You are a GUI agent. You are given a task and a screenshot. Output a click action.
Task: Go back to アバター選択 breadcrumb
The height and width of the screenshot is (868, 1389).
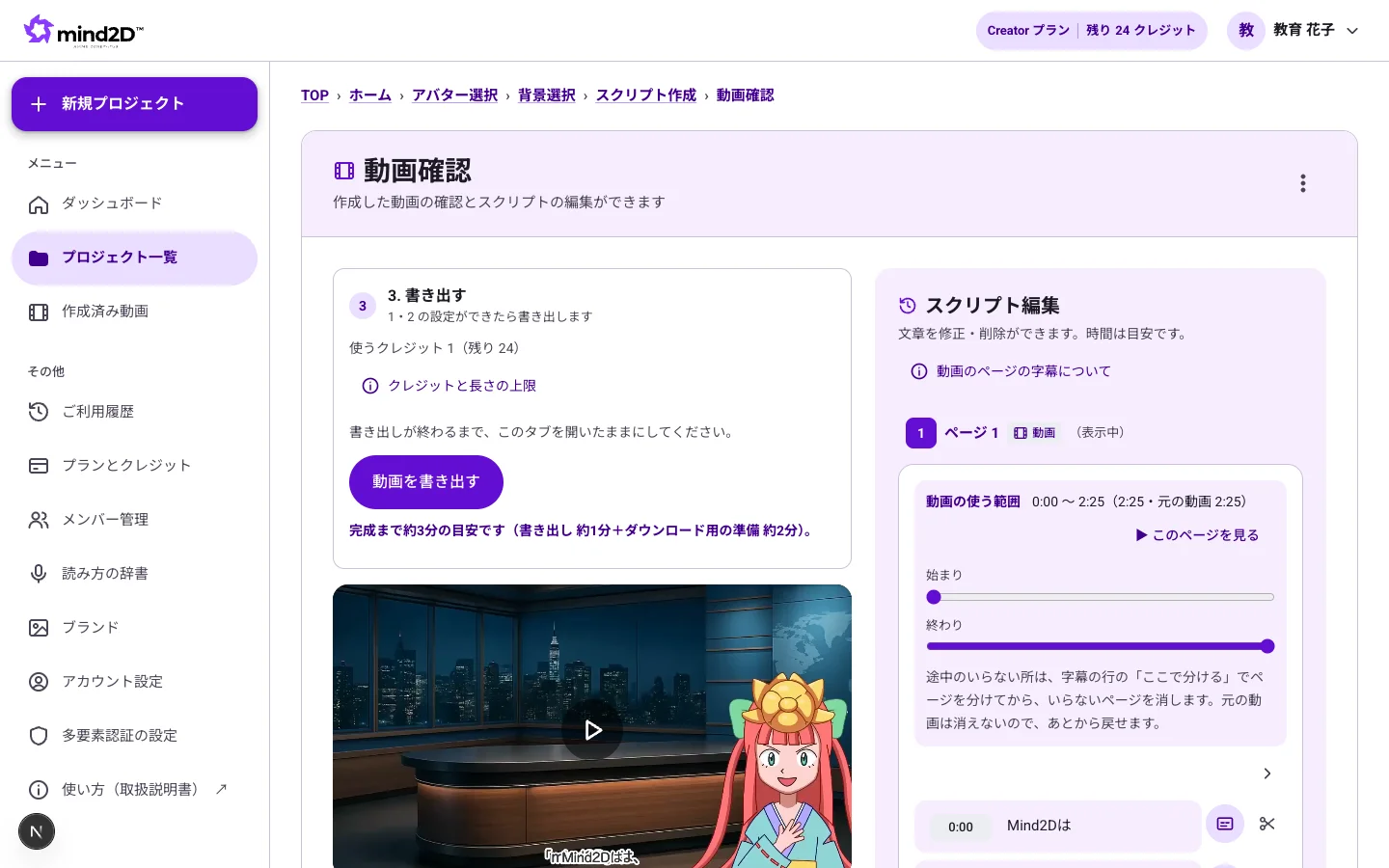point(455,95)
